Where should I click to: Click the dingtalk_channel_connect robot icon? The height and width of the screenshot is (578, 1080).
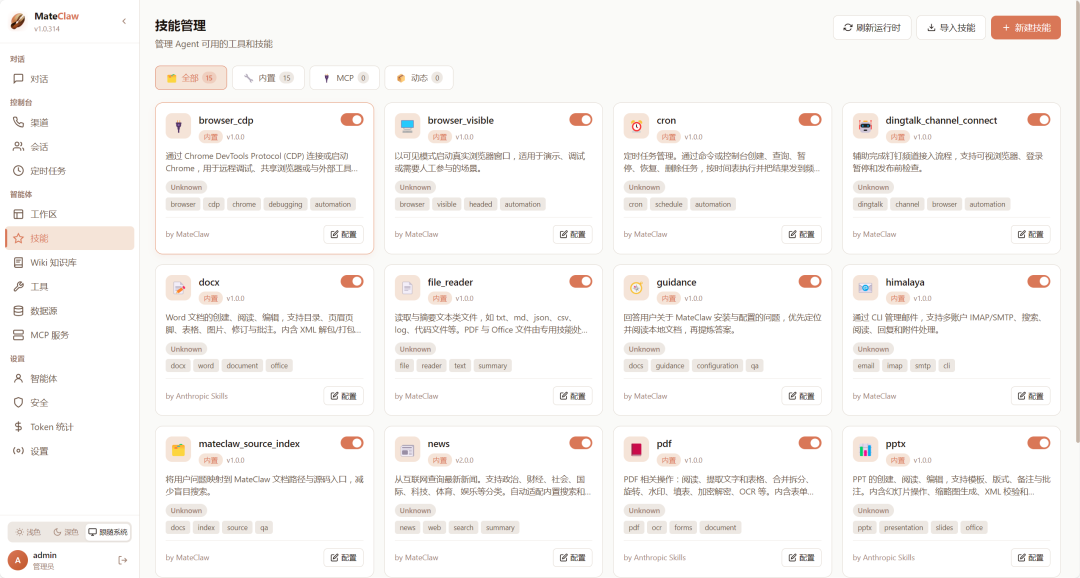pyautogui.click(x=866, y=126)
